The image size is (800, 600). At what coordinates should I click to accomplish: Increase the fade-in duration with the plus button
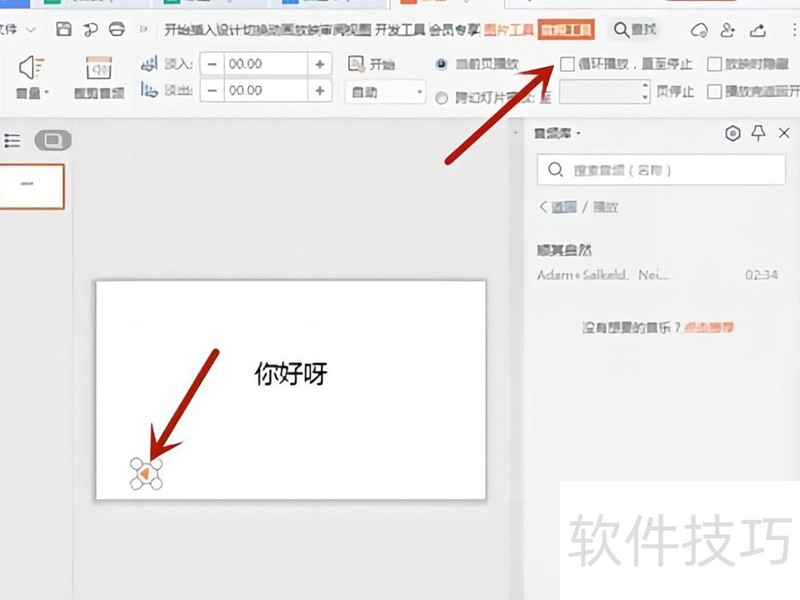click(x=320, y=64)
